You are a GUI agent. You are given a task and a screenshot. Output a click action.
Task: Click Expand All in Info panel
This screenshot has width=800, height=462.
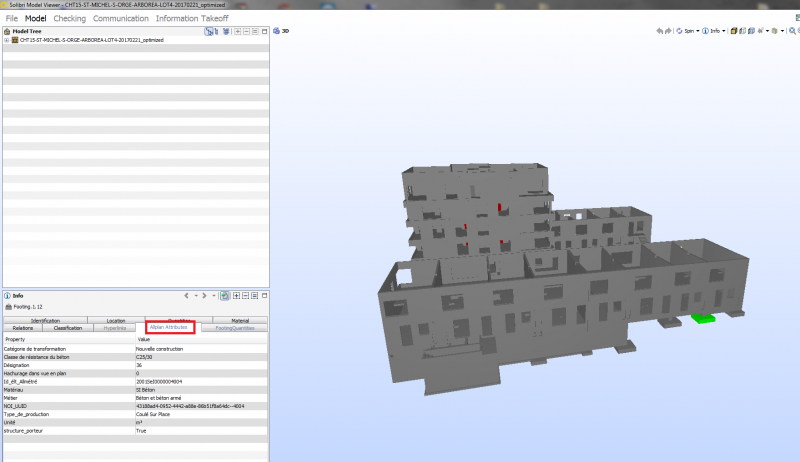236,296
